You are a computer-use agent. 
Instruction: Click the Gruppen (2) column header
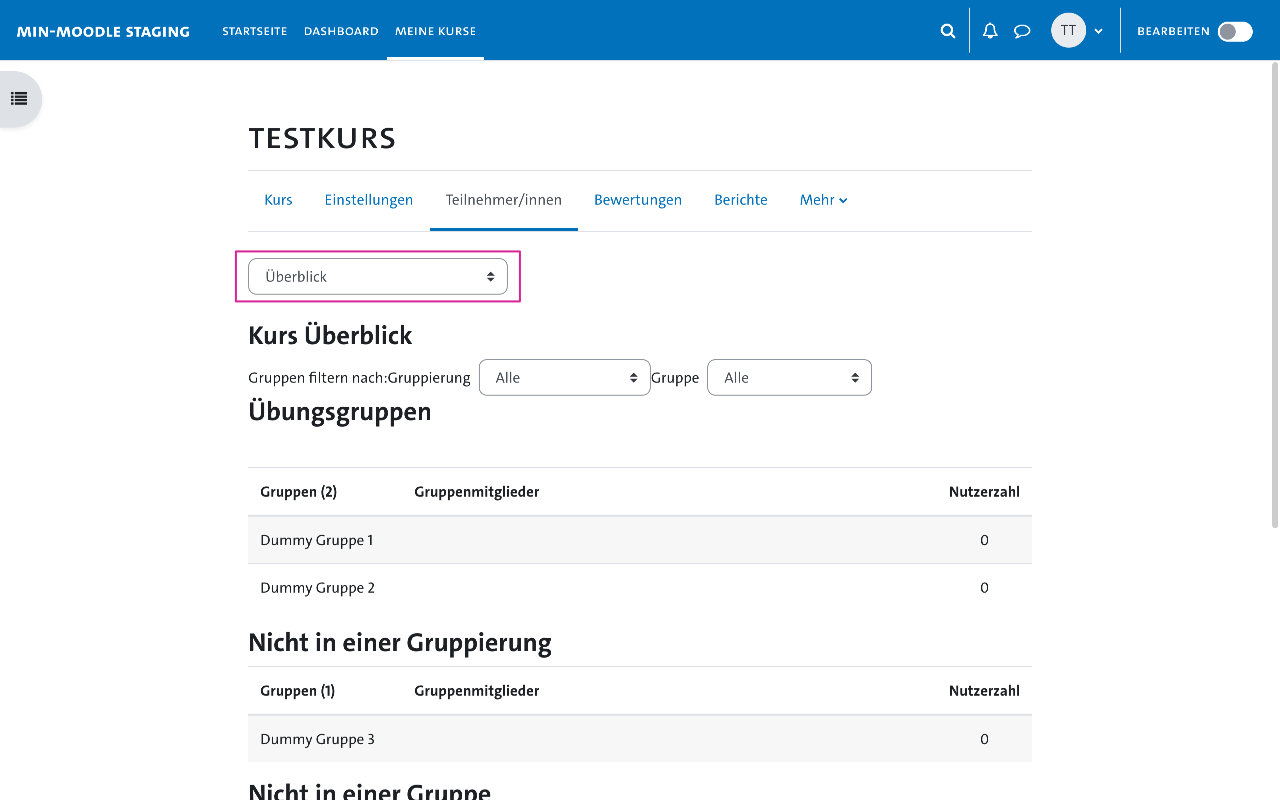pyautogui.click(x=298, y=492)
